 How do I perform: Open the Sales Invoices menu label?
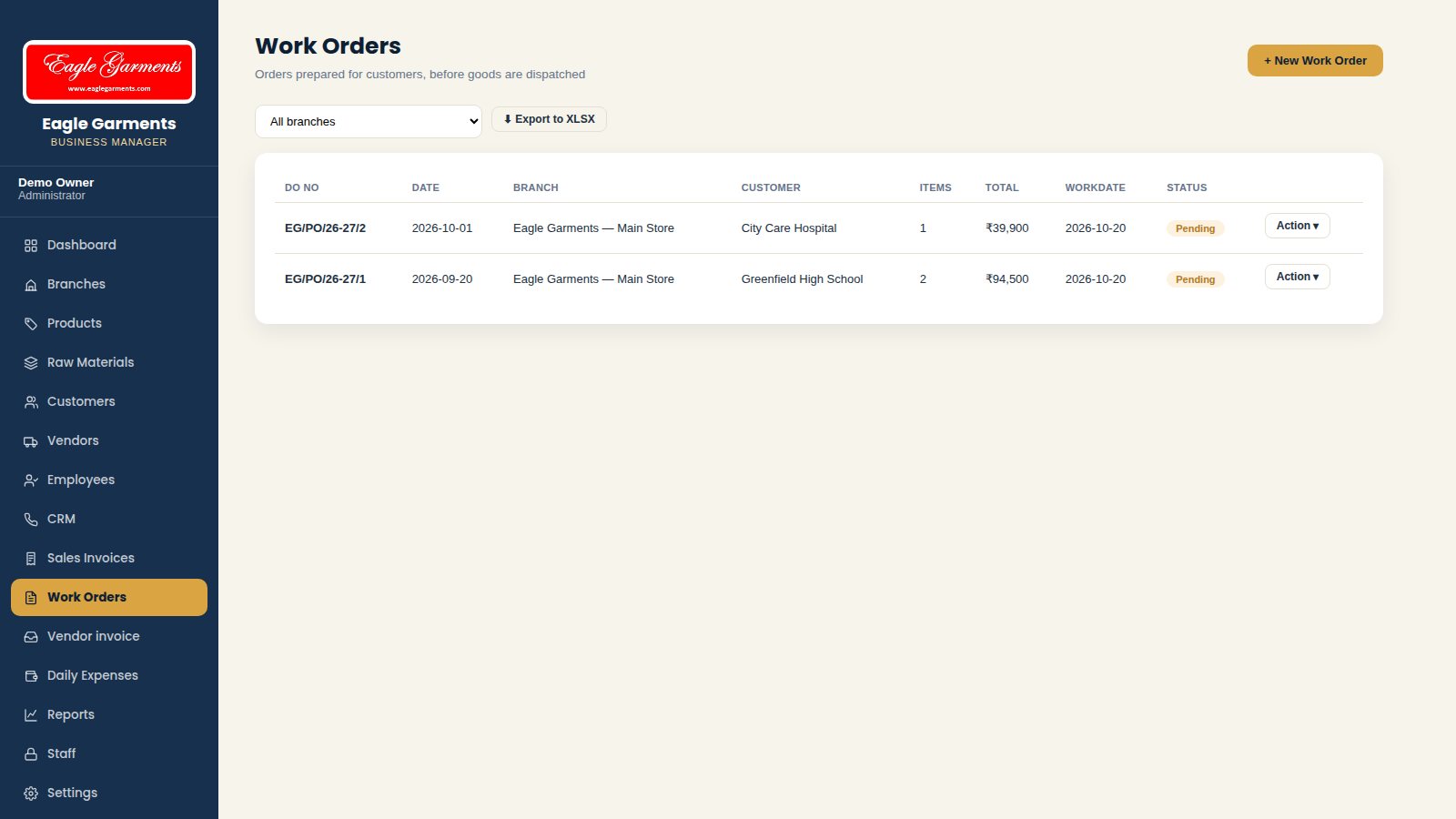pos(91,558)
